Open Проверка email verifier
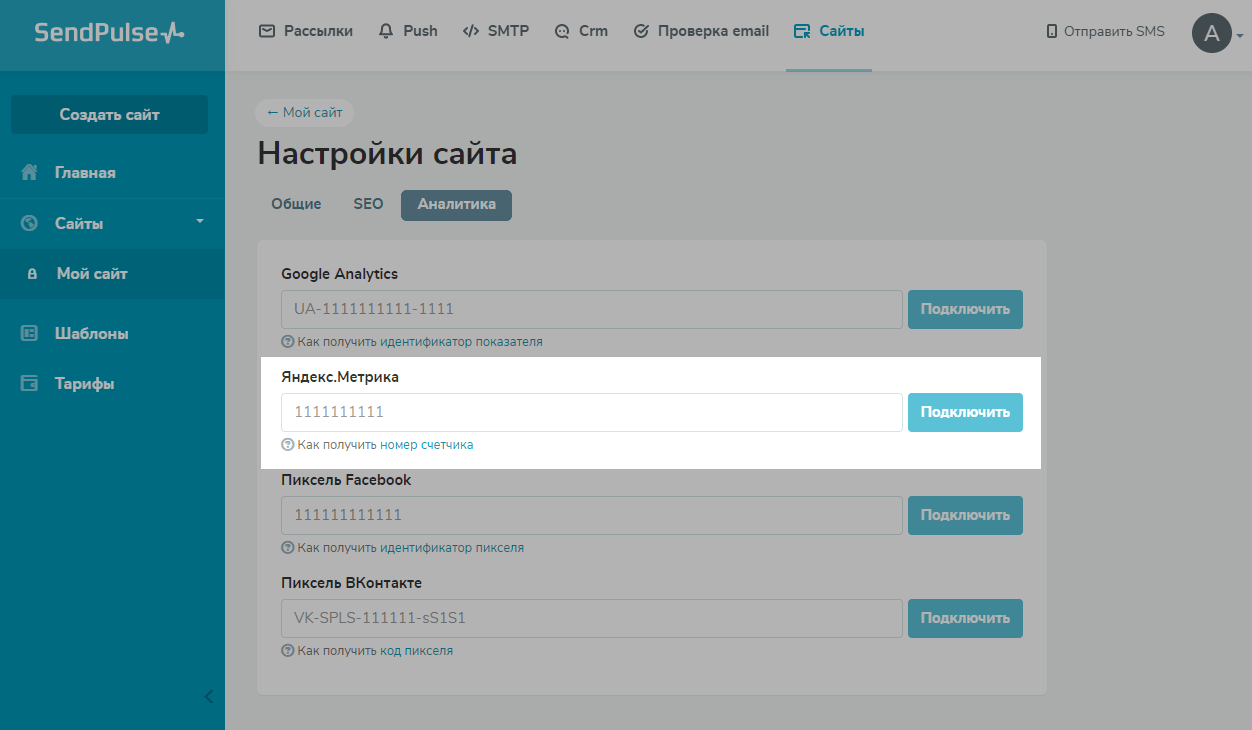The height and width of the screenshot is (730, 1252). (x=701, y=31)
